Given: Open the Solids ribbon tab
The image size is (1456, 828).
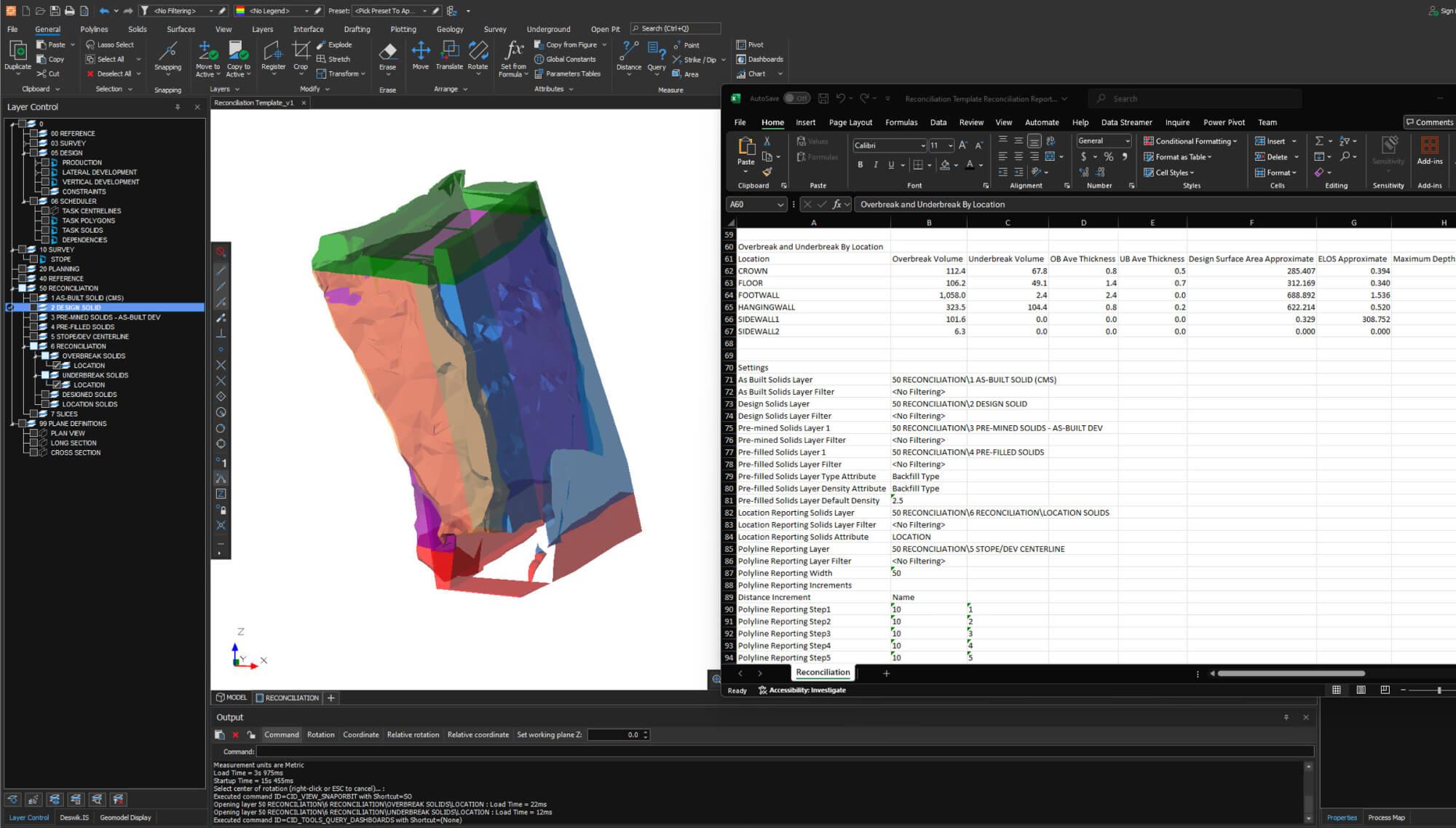Looking at the screenshot, I should pos(138,29).
